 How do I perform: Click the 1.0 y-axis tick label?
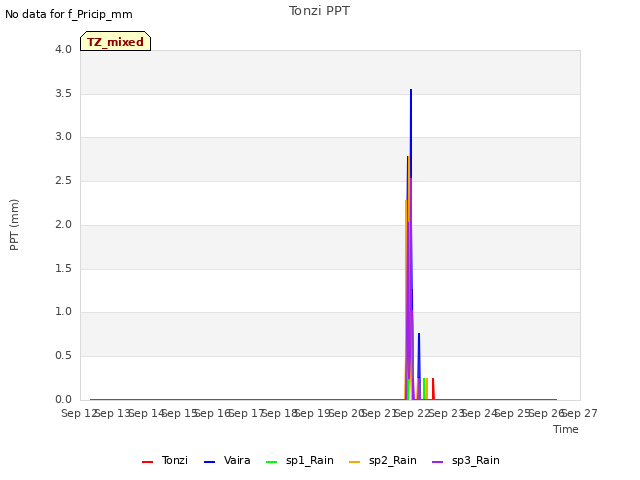click(x=64, y=311)
